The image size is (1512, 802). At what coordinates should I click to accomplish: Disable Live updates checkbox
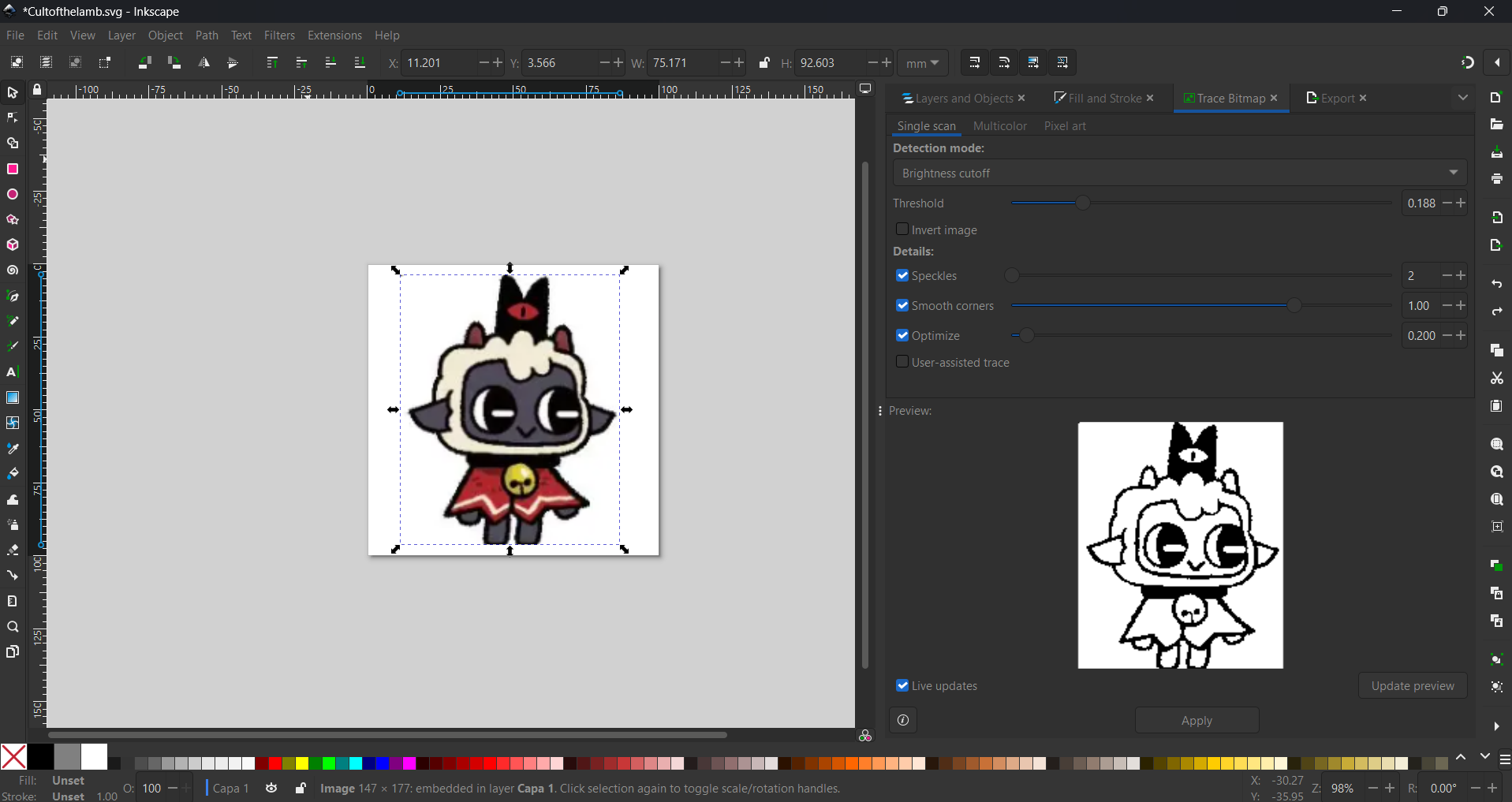(x=902, y=685)
